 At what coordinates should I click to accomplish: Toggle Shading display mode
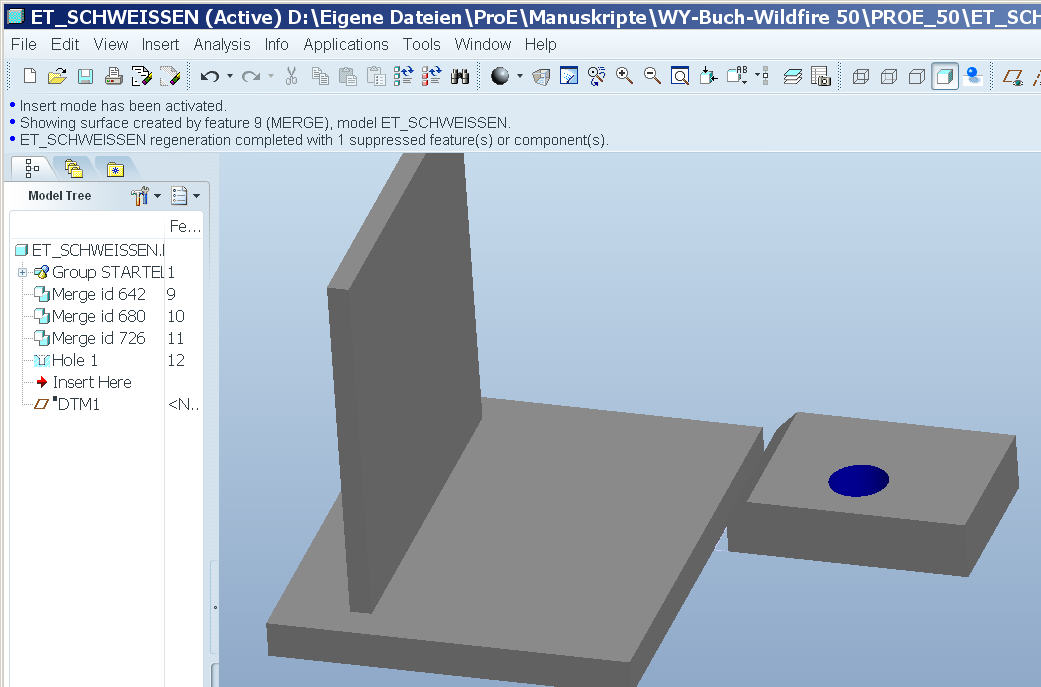945,76
